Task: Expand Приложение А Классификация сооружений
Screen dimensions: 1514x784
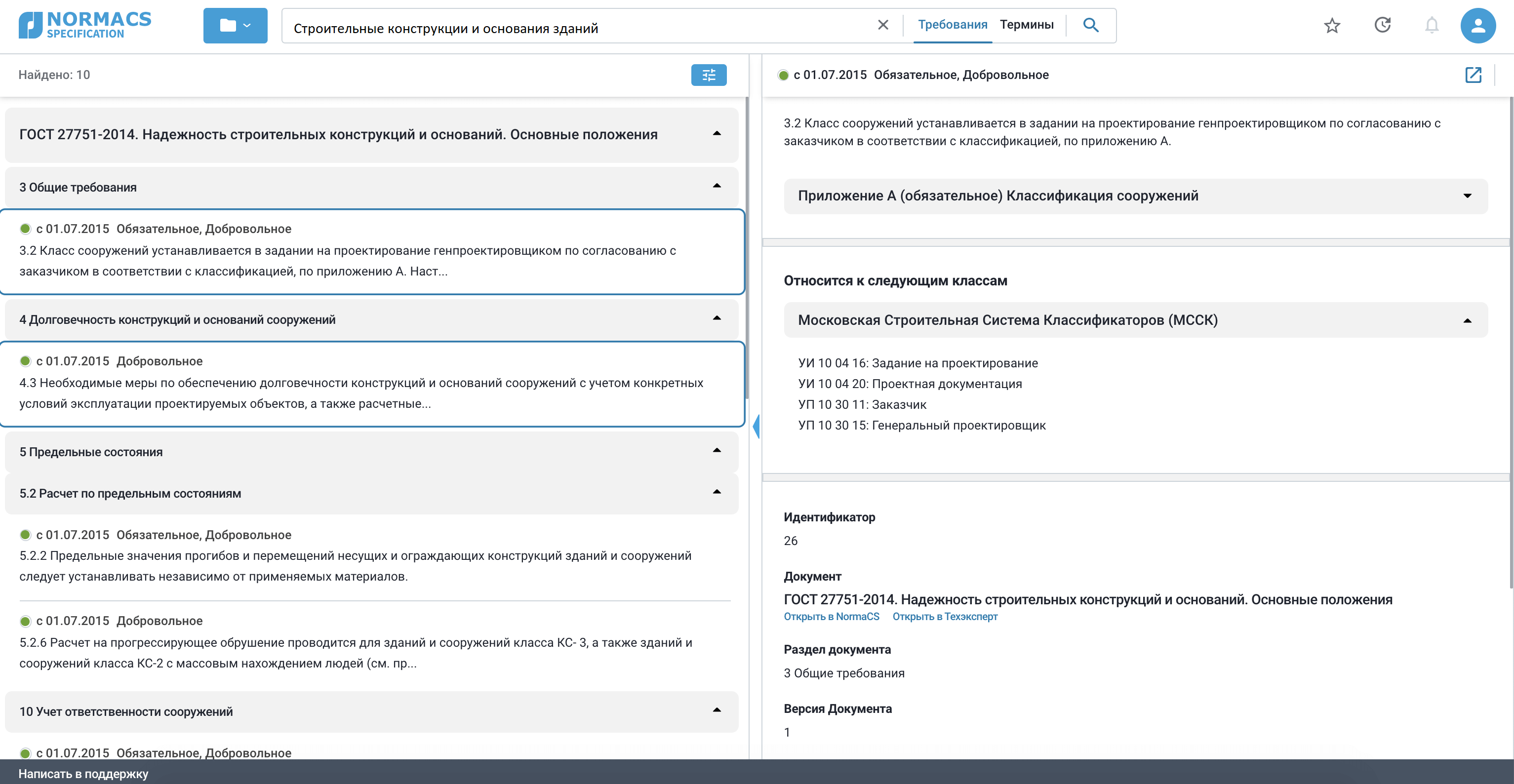Action: point(1136,196)
